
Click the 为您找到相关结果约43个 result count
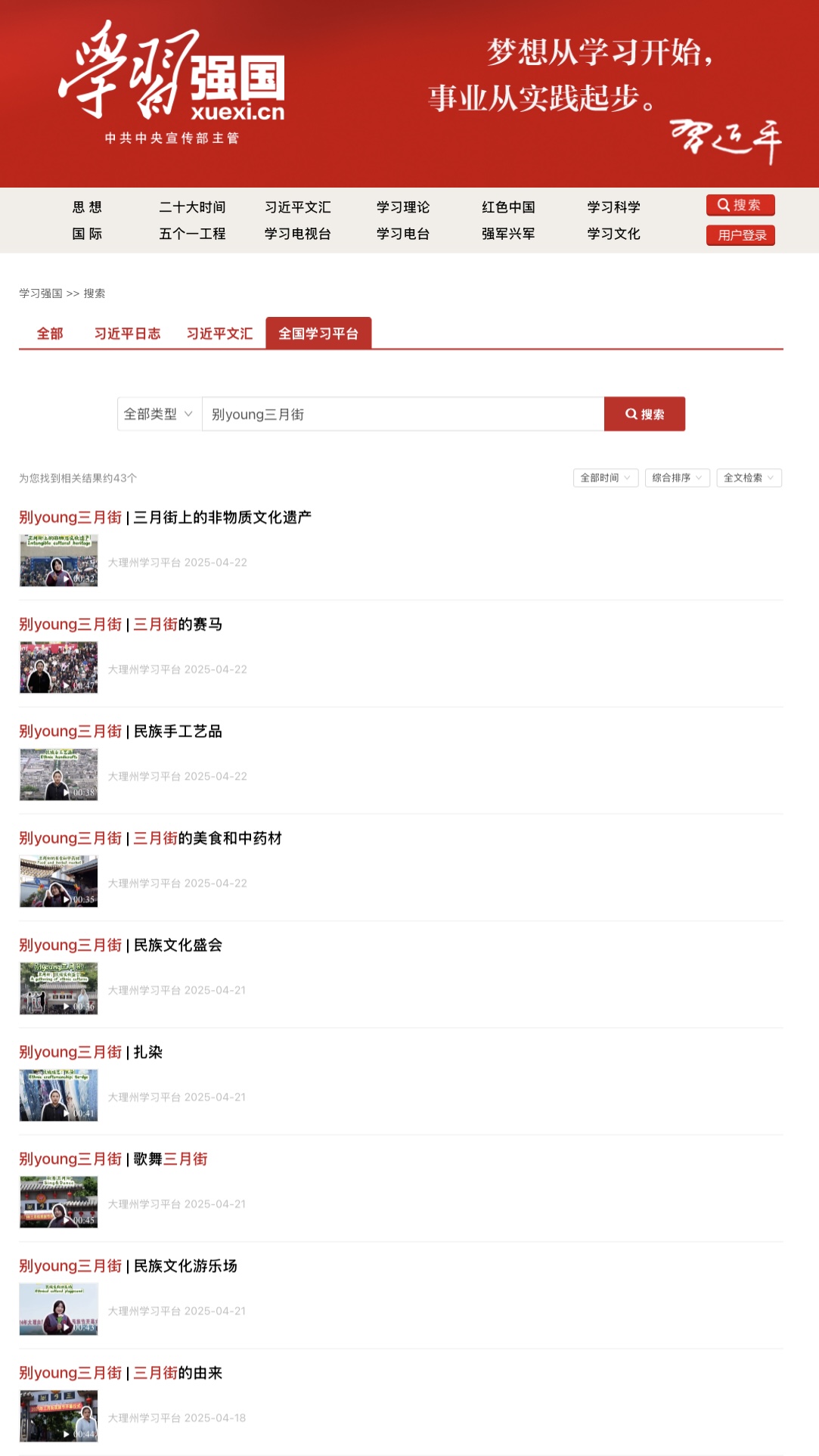point(78,478)
